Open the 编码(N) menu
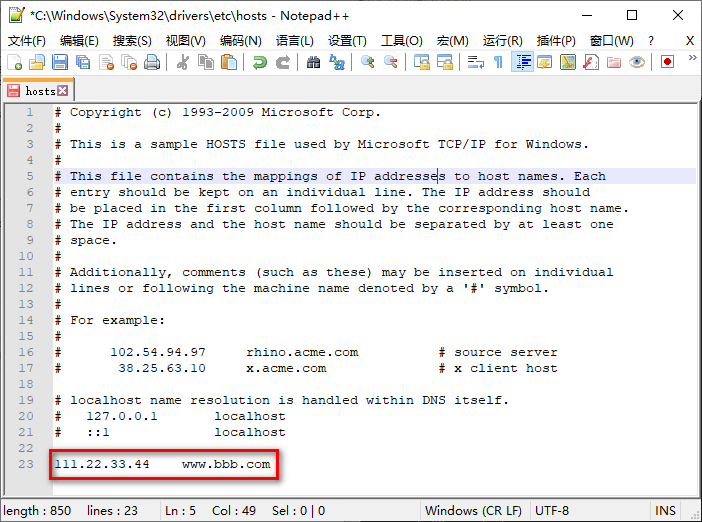 [x=240, y=41]
